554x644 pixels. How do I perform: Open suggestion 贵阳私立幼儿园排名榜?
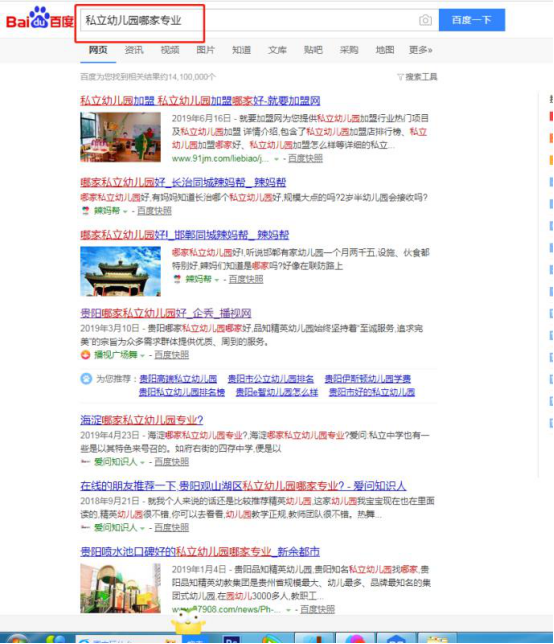[x=182, y=392]
